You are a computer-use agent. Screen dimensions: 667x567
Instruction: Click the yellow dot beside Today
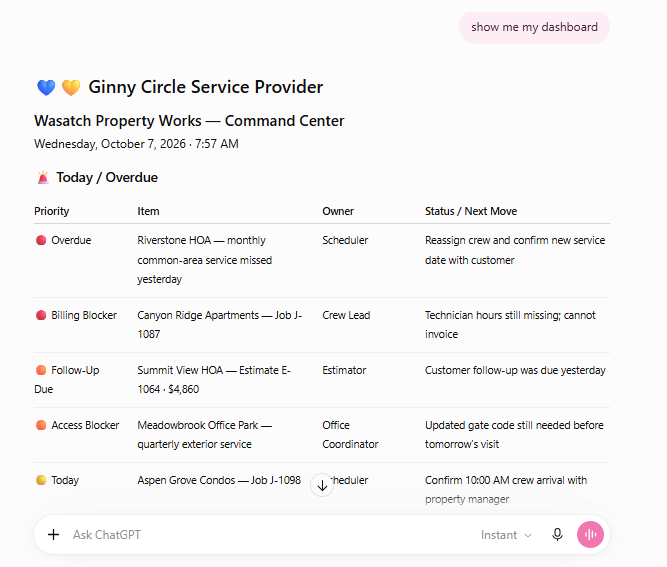(41, 480)
